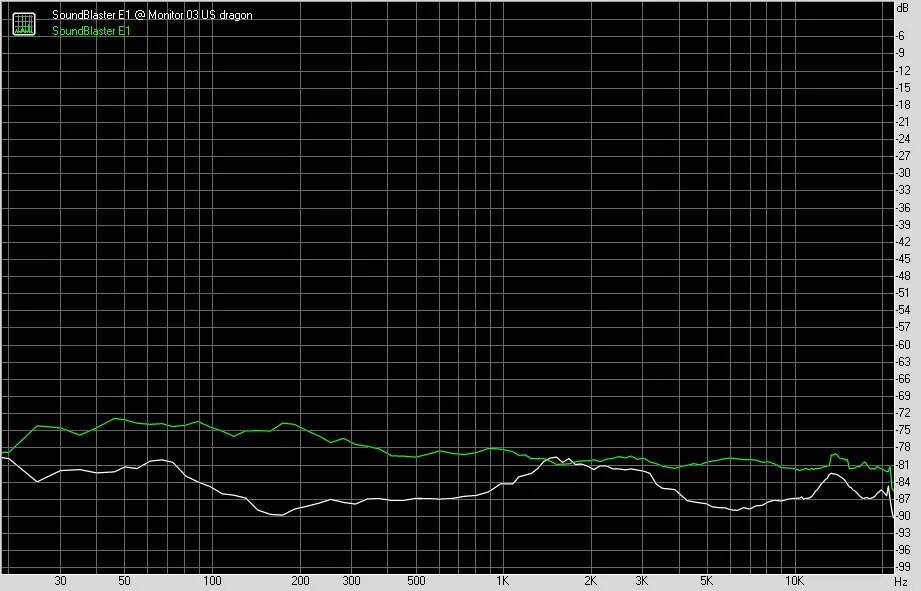Click the '30' frequency axis label

(x=60, y=581)
